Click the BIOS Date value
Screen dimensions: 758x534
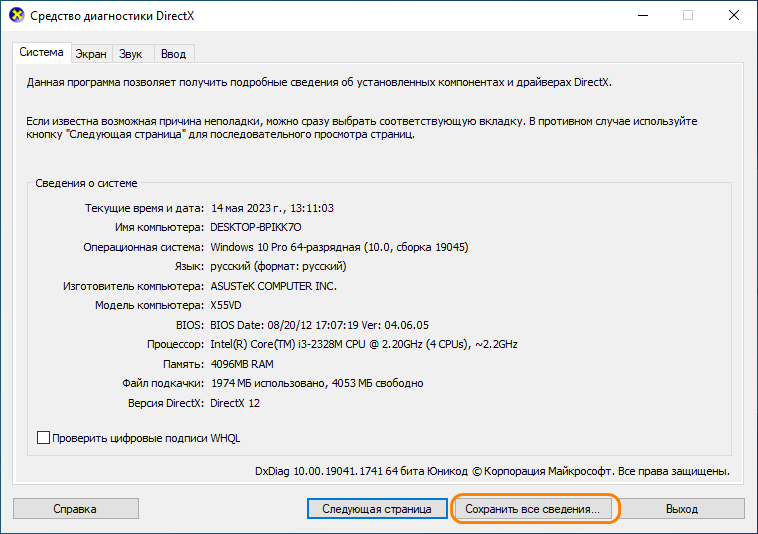coord(320,325)
